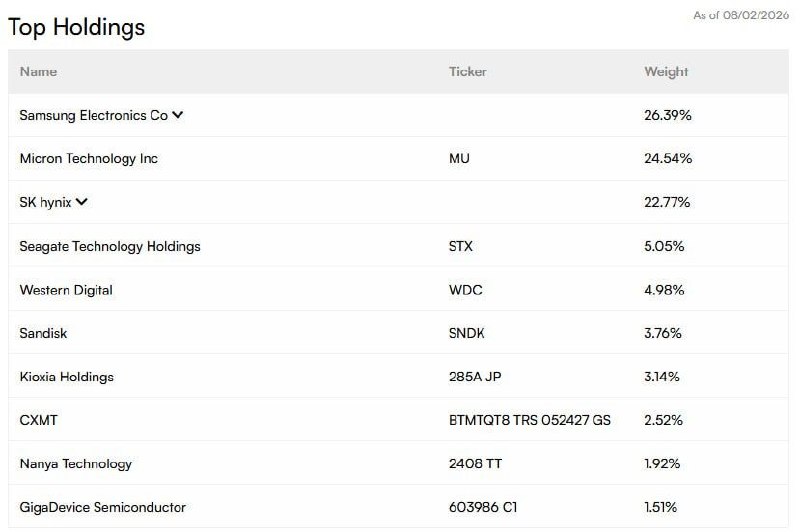The image size is (800, 532).
Task: Expand the SK hynix chevron
Action: pos(82,202)
